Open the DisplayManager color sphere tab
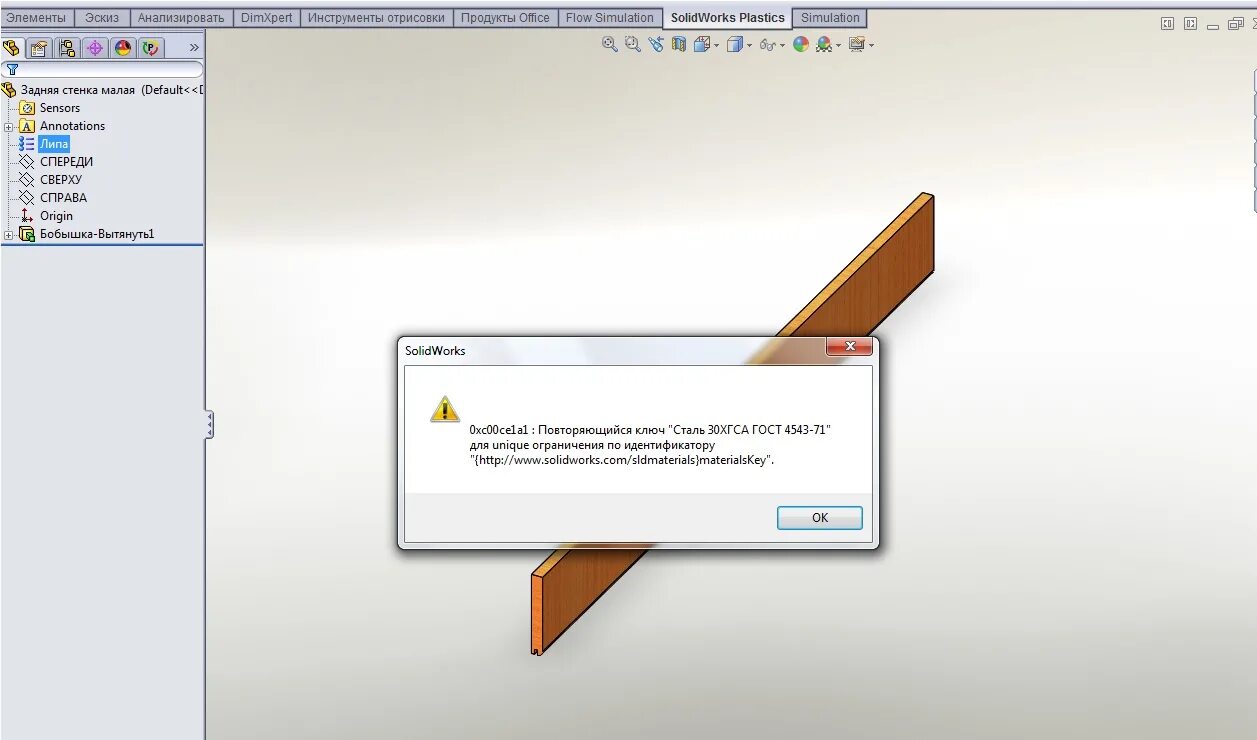This screenshot has height=740, width=1257. 123,47
